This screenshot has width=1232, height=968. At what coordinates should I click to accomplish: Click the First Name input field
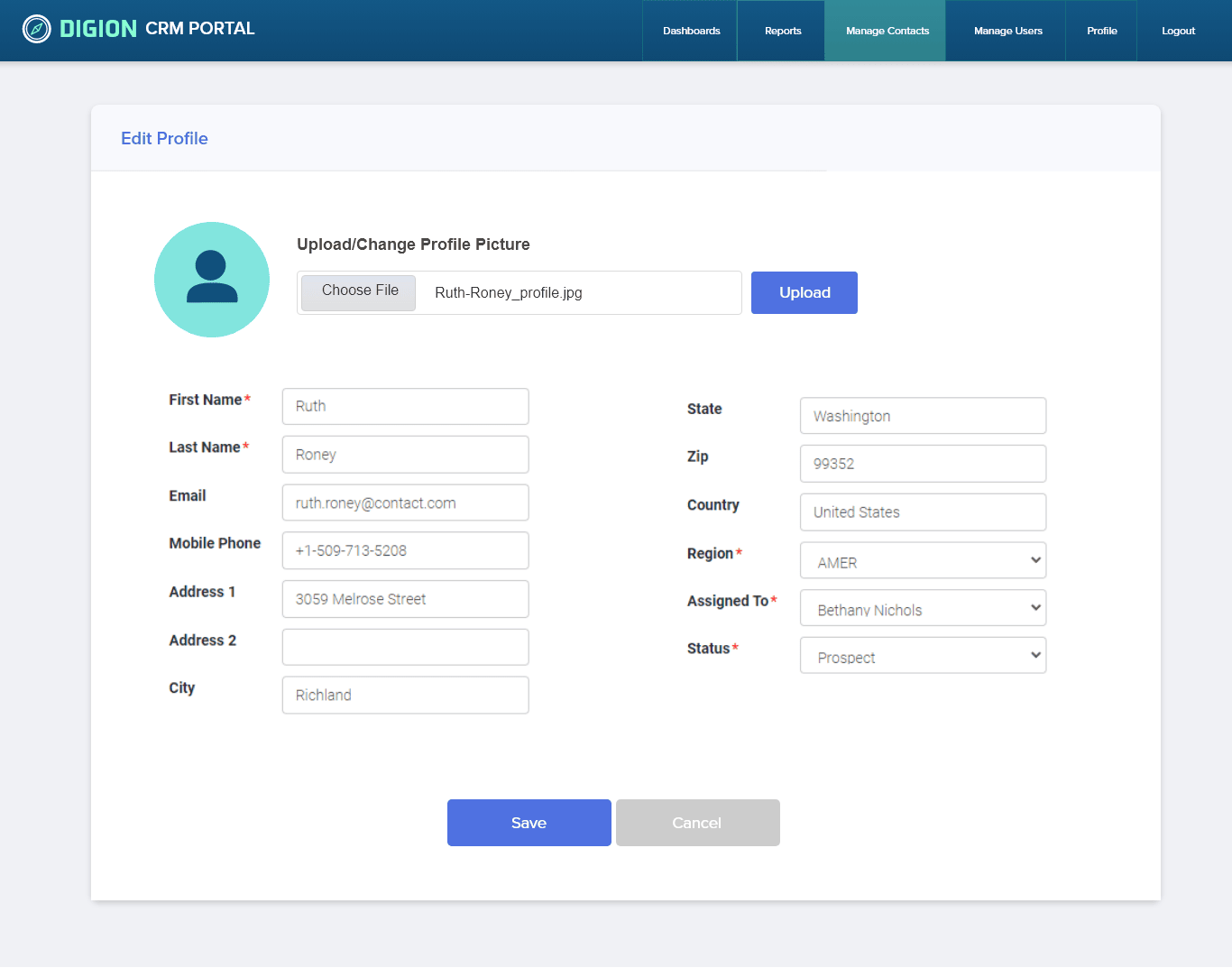[405, 407]
